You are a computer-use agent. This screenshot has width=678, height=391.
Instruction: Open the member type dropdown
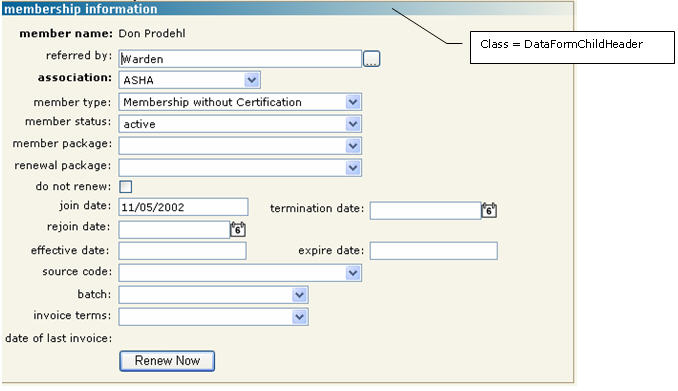240,102
